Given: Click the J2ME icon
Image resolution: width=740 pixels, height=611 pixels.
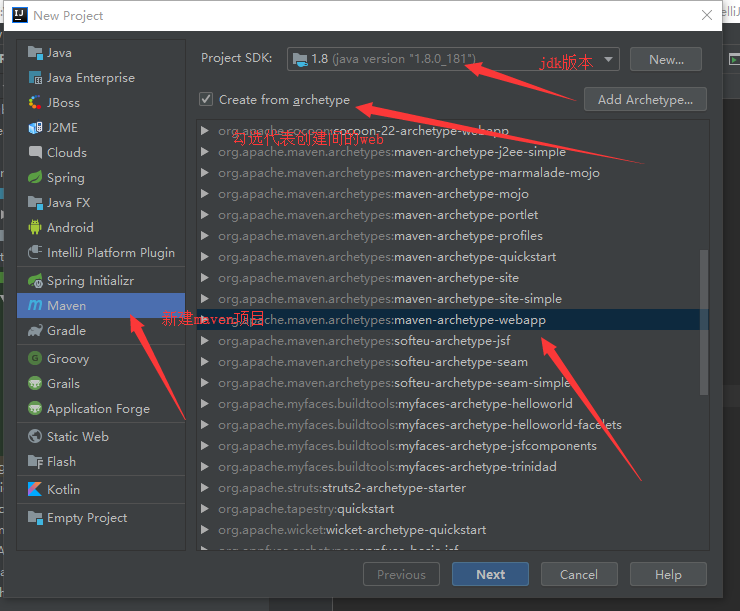Looking at the screenshot, I should tap(35, 127).
